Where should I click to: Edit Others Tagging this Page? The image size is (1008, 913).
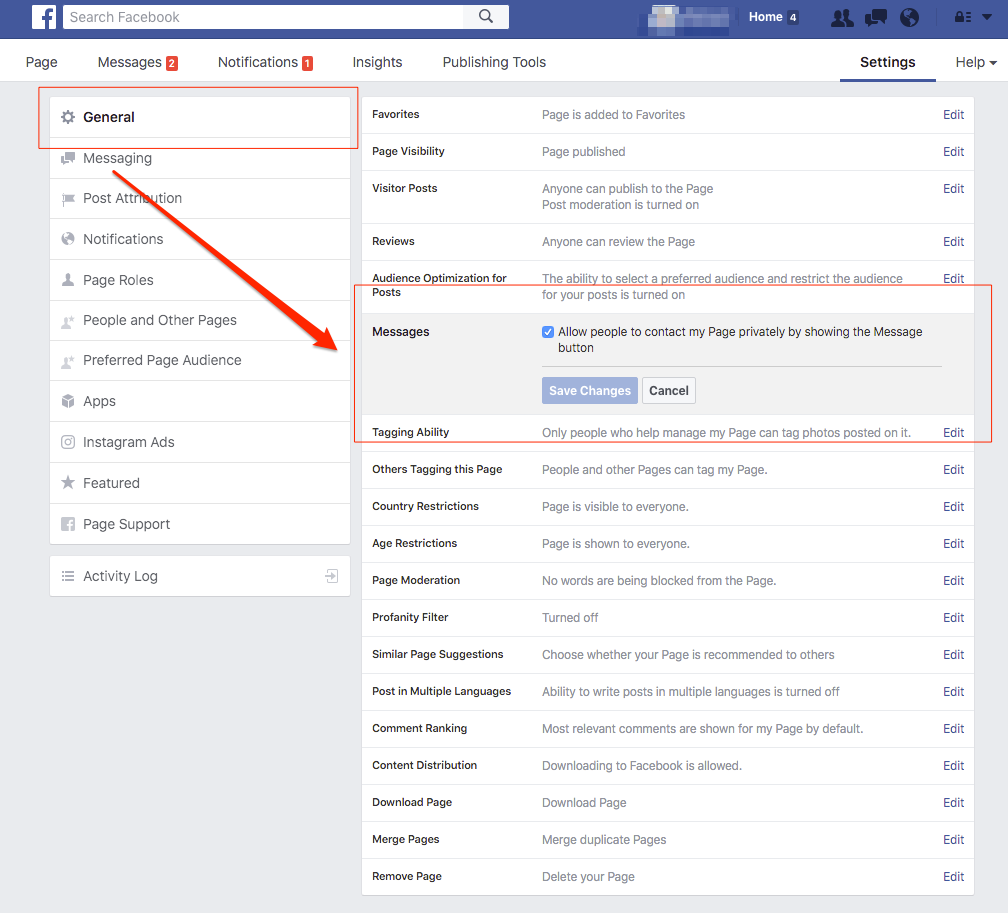pos(953,470)
